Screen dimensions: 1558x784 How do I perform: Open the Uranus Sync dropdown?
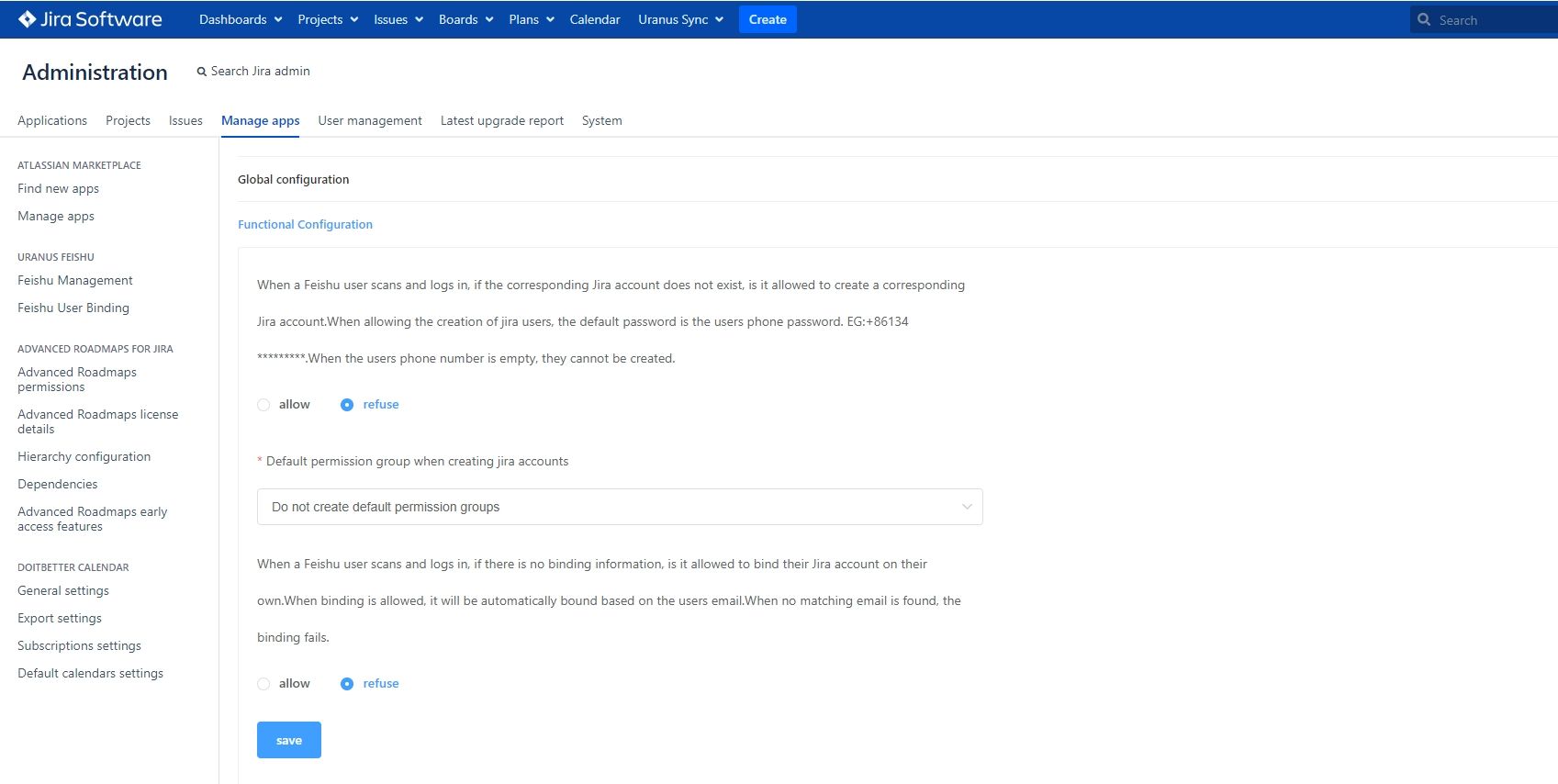click(681, 19)
